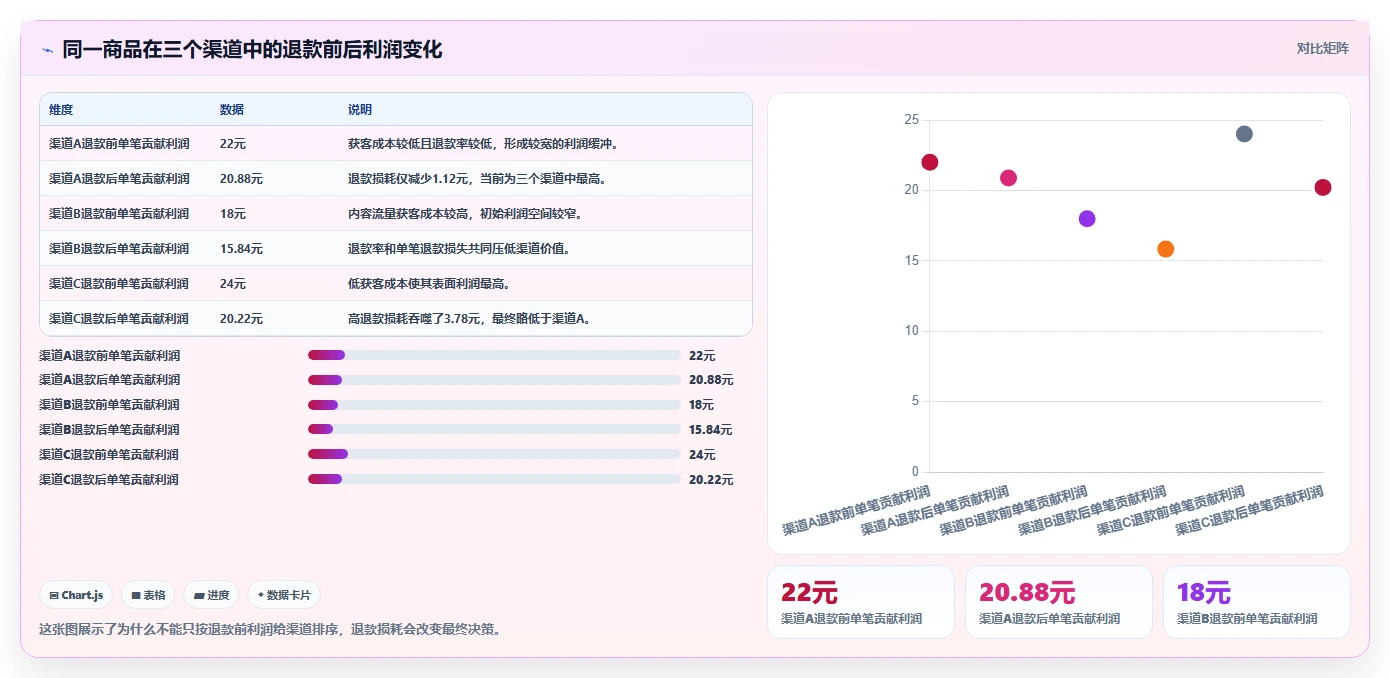Click the 22元 progress bar

point(494,355)
